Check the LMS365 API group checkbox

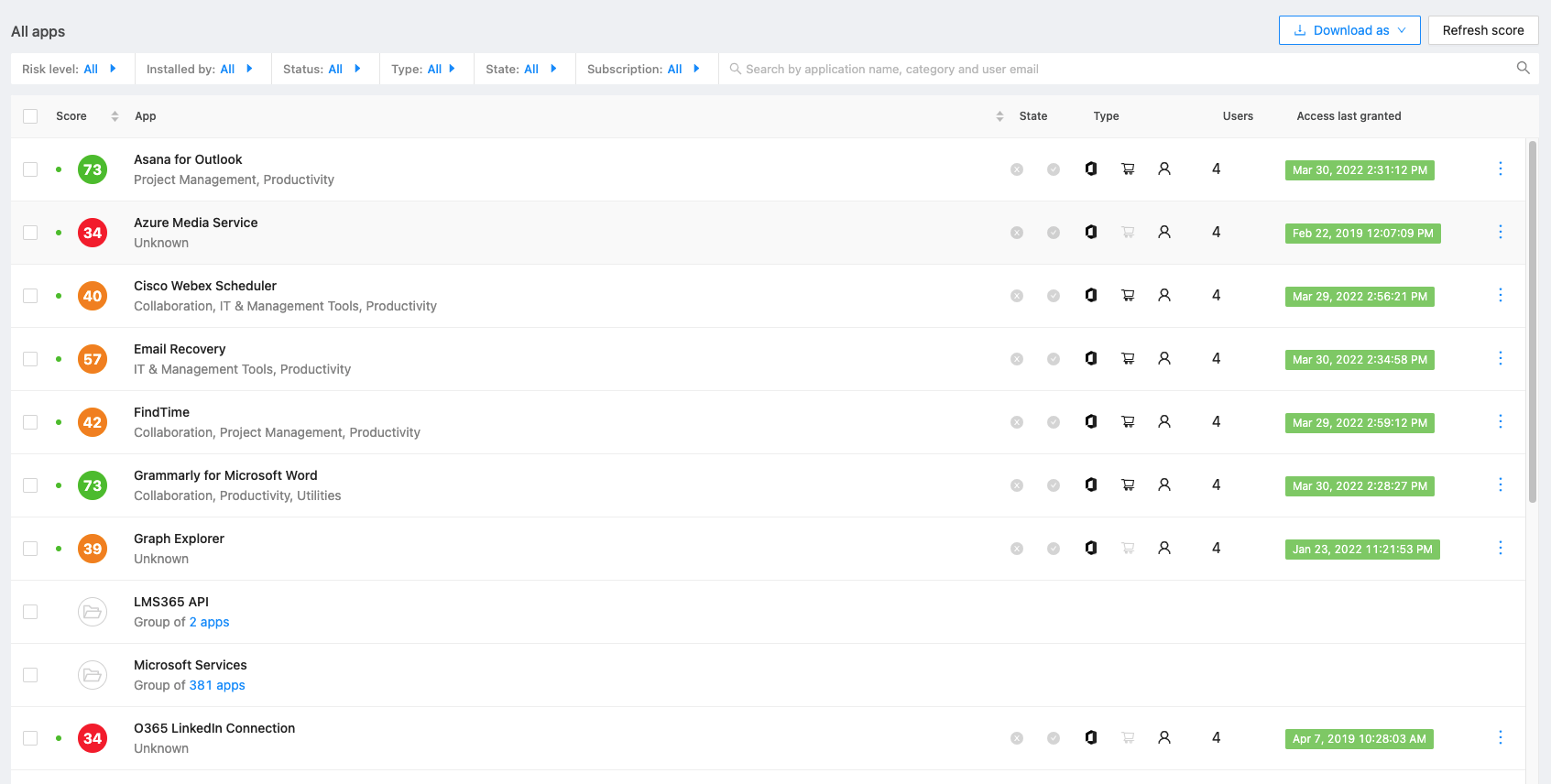click(x=30, y=612)
